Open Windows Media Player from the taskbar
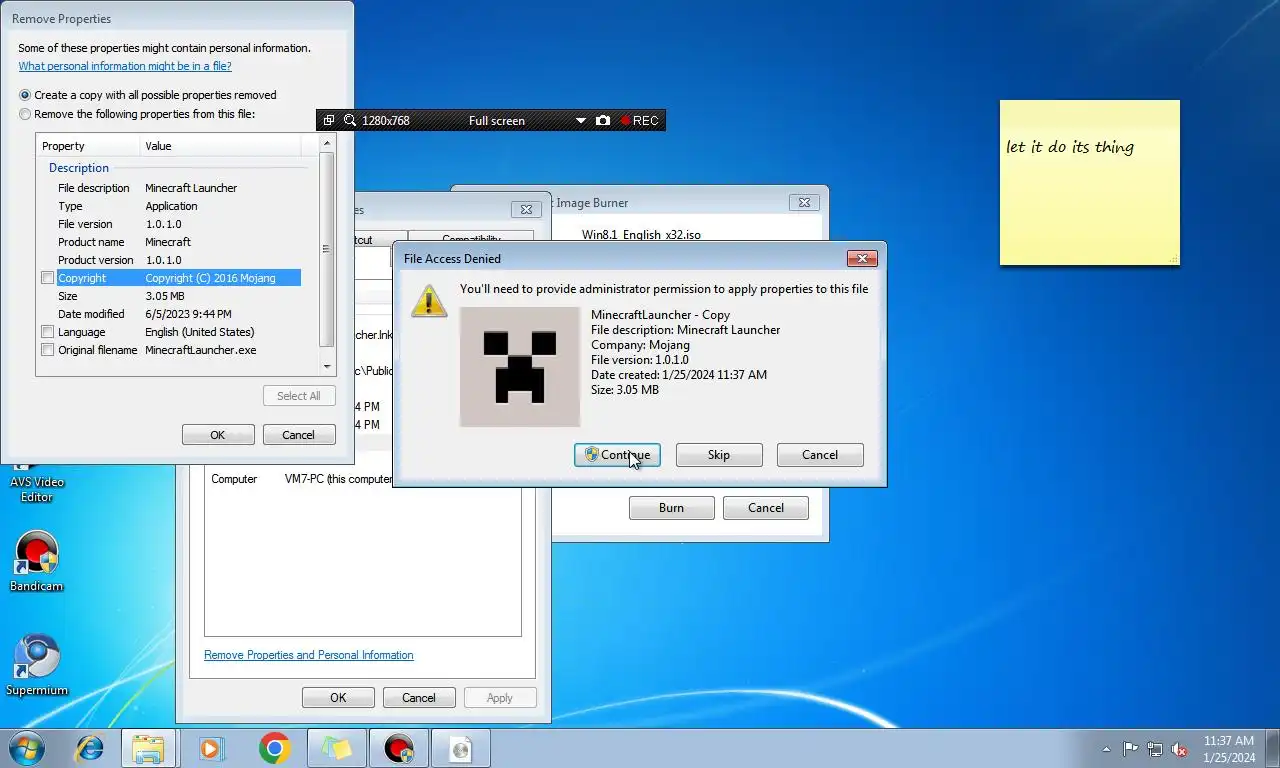The image size is (1280, 768). click(x=210, y=748)
